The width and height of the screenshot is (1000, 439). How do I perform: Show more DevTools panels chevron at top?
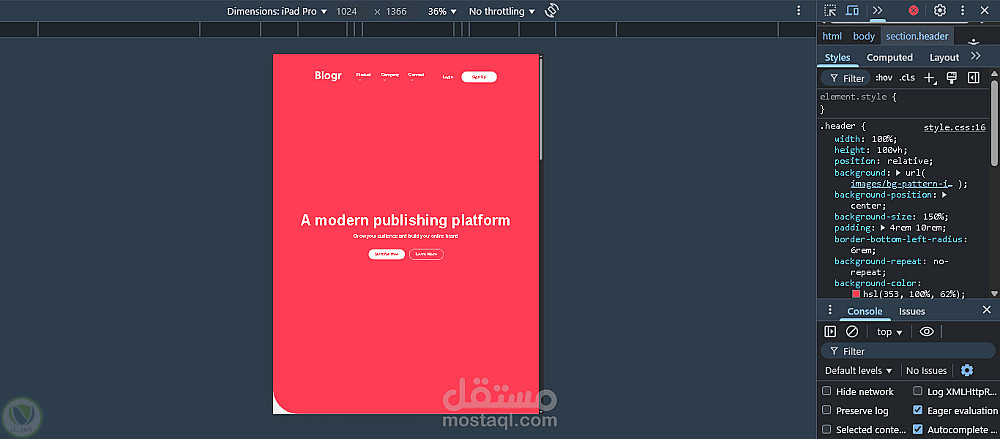click(x=878, y=10)
